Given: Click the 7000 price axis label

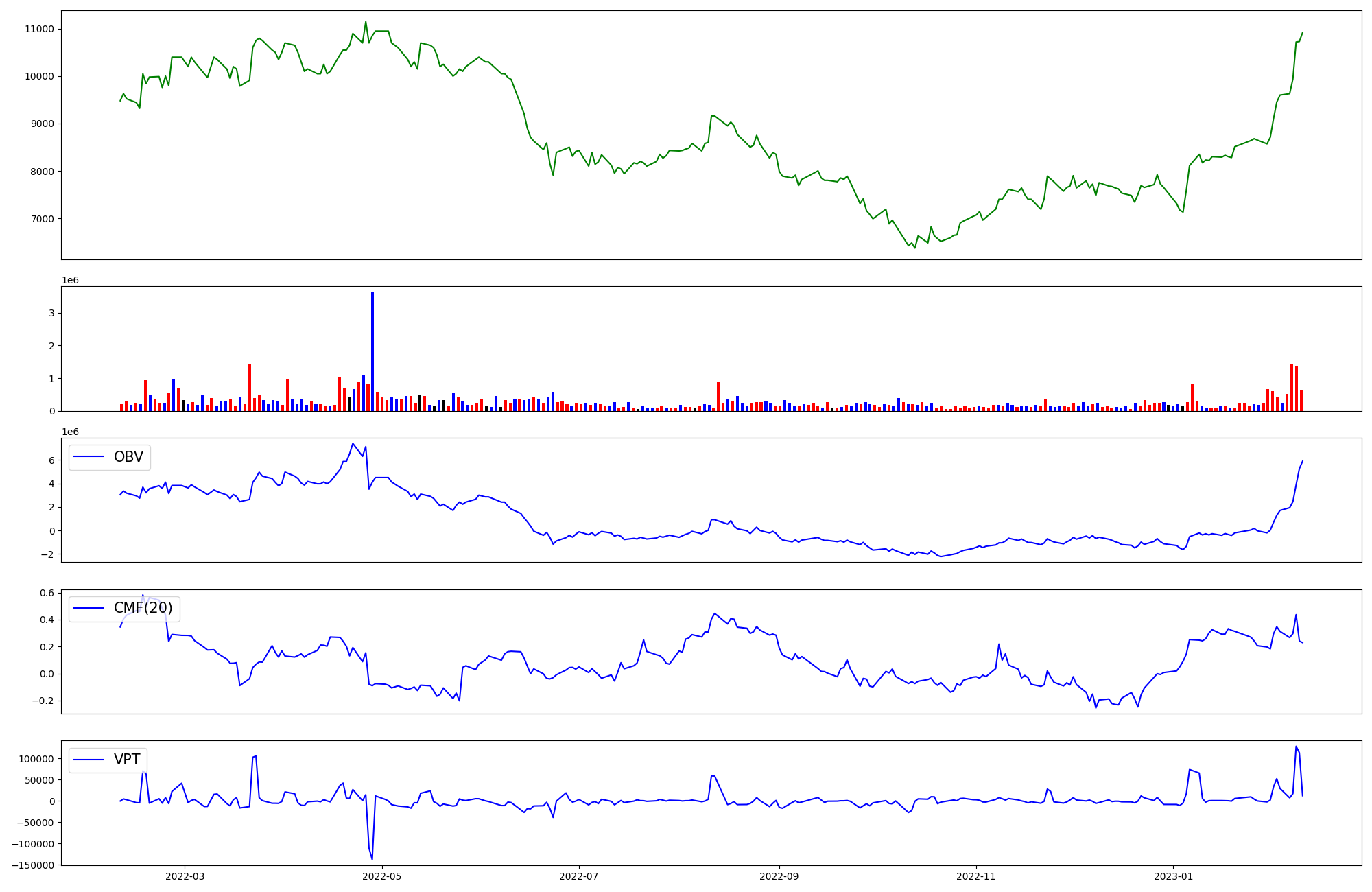Looking at the screenshot, I should pos(42,219).
